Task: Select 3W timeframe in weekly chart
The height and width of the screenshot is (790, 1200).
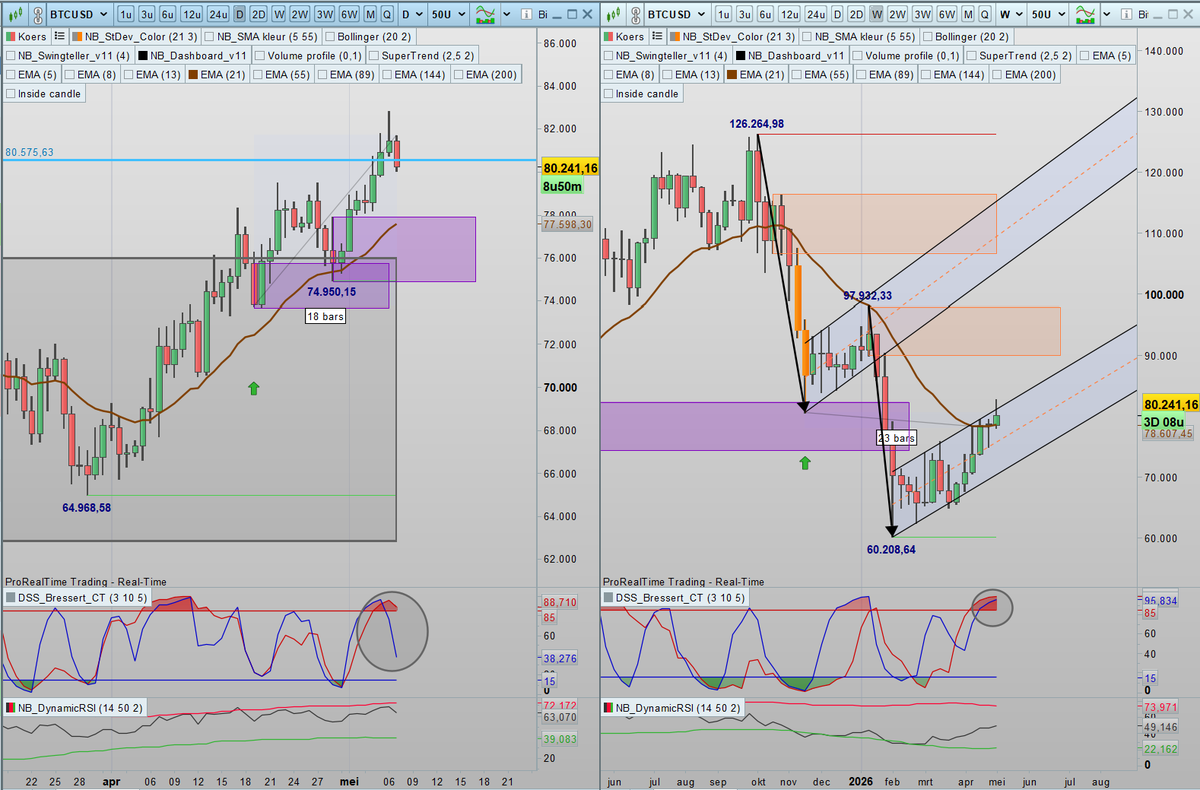Action: [923, 15]
